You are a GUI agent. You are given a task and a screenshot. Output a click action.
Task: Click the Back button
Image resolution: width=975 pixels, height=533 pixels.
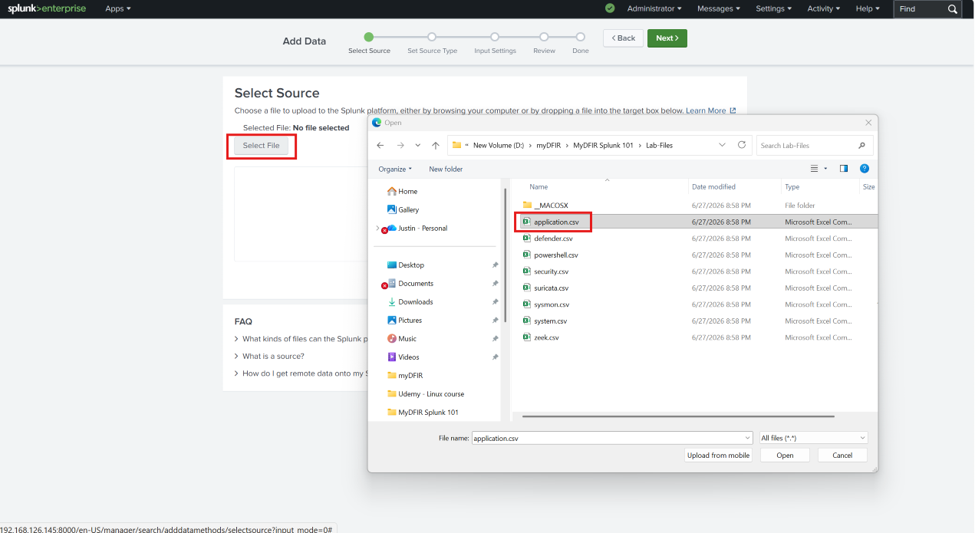(x=623, y=38)
